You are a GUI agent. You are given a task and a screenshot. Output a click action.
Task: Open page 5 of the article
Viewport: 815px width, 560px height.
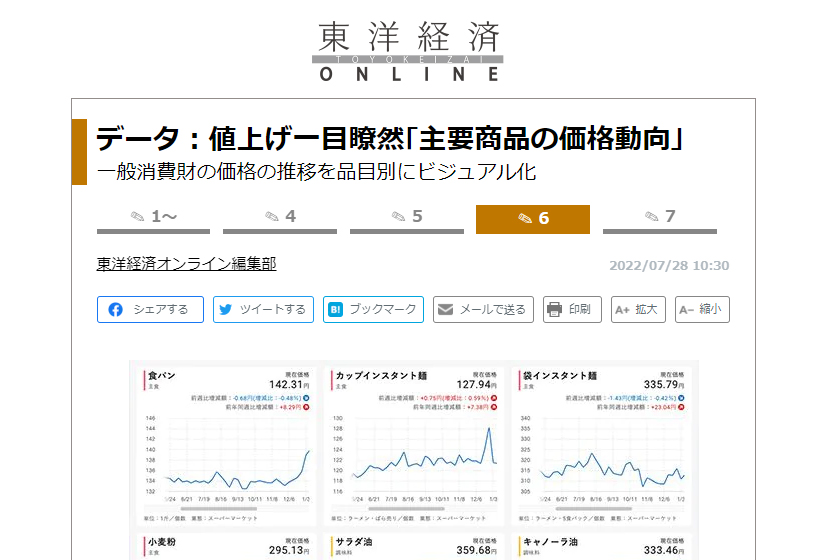(x=407, y=218)
